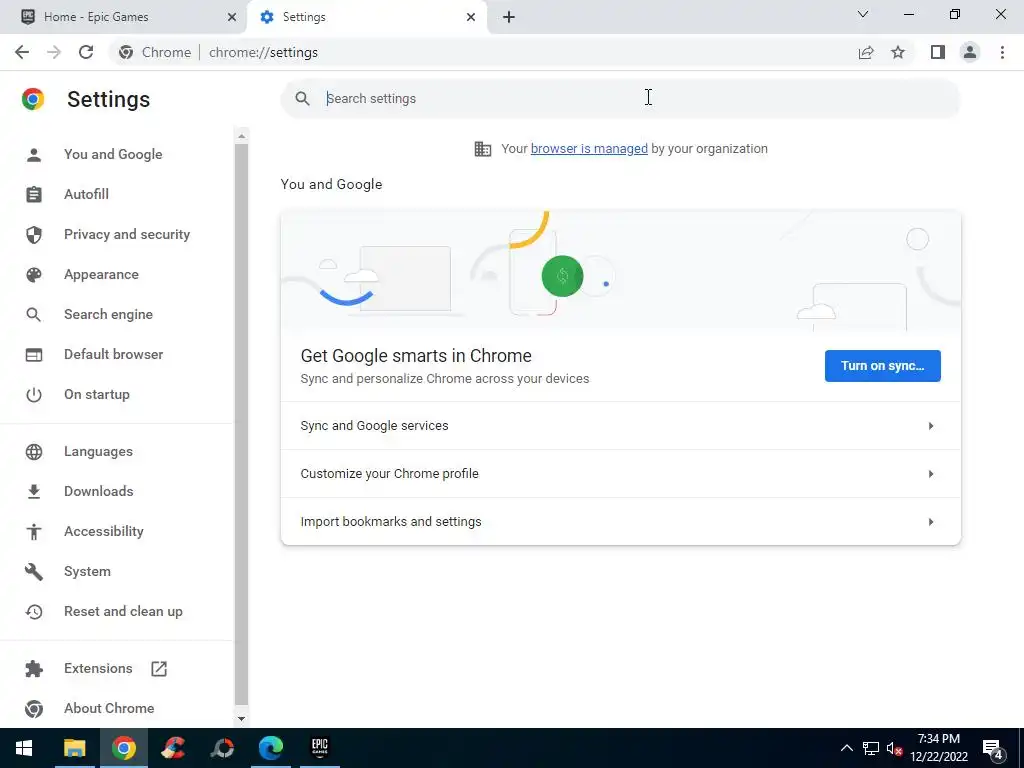Expand Import bookmarks and settings
The height and width of the screenshot is (768, 1024).
point(620,522)
